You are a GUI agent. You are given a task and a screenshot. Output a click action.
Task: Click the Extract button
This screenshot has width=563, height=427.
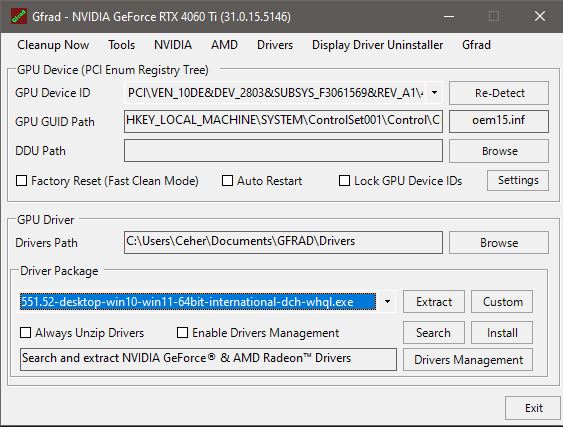click(x=434, y=302)
